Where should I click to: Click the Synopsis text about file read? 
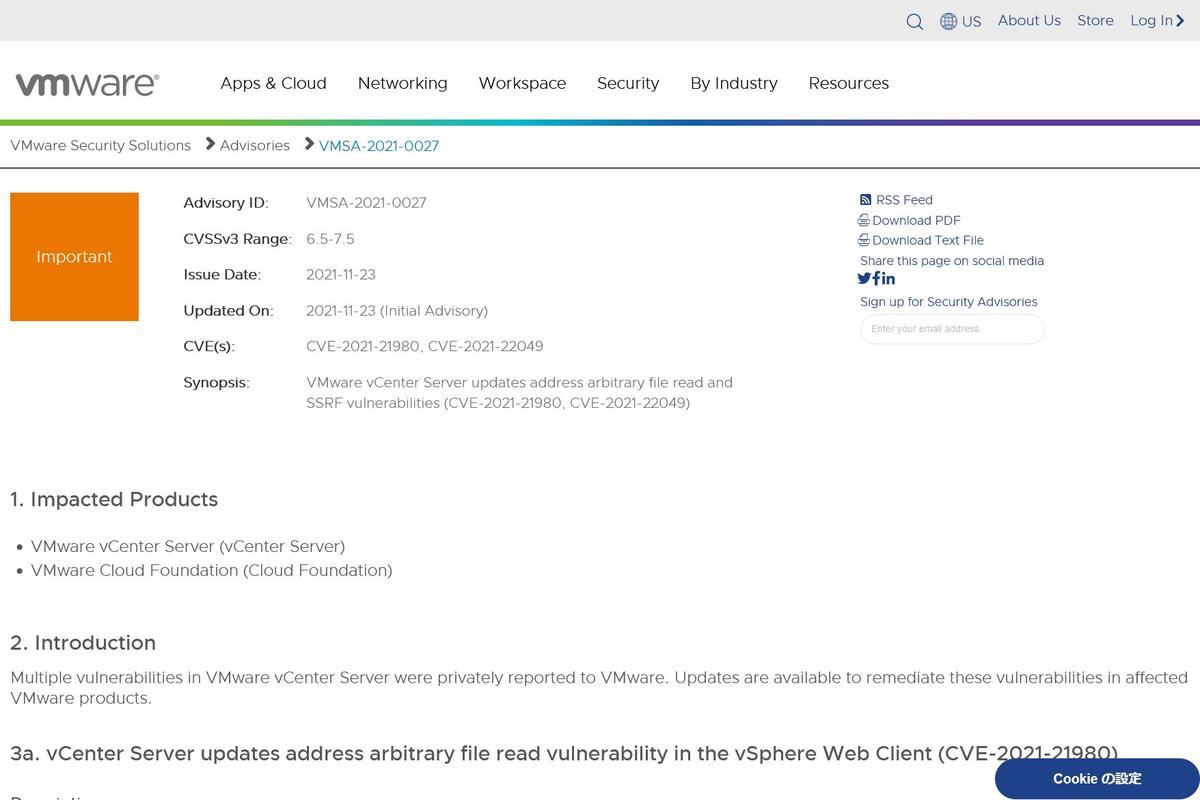(x=519, y=393)
